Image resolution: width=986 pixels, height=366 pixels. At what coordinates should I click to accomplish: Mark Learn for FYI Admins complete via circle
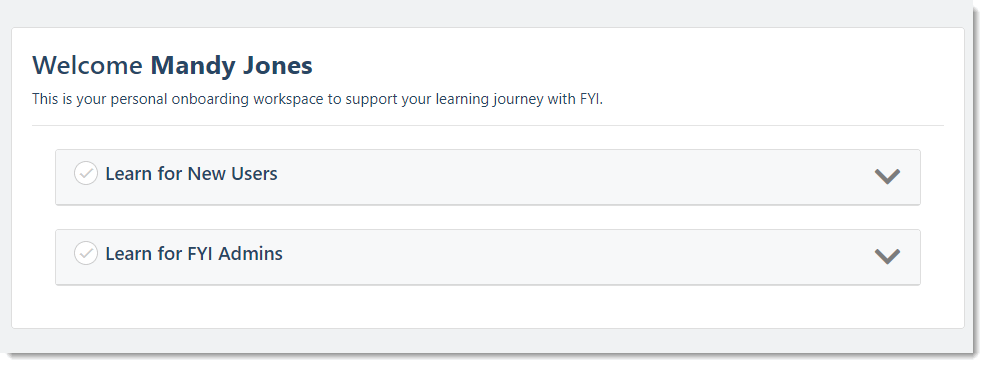(86, 253)
